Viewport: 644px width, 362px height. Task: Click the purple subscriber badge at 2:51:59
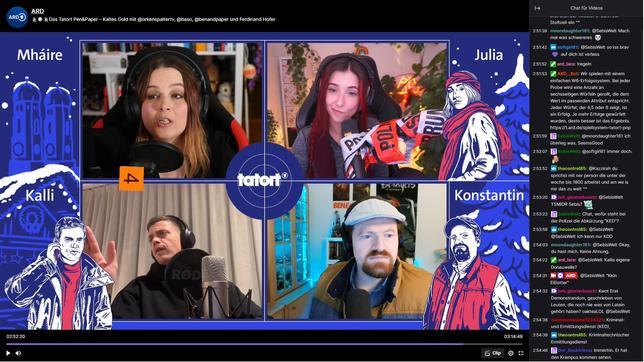(553, 136)
